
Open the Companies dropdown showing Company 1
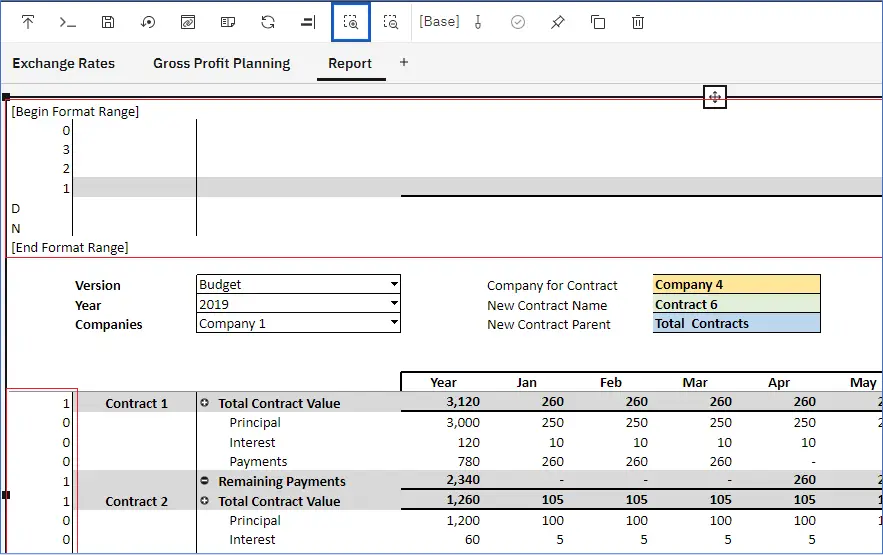click(393, 324)
